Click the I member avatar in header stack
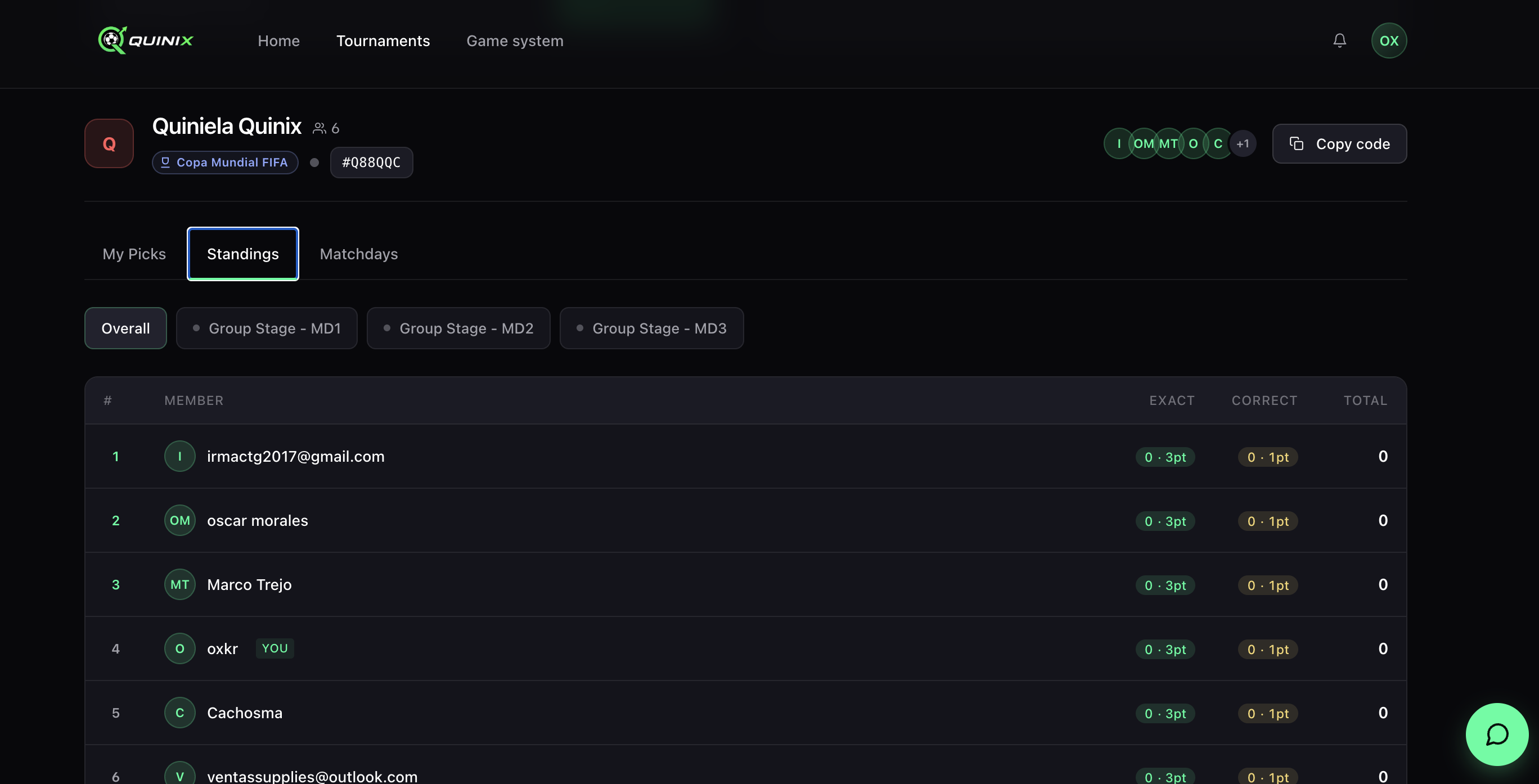1539x784 pixels. [x=1118, y=143]
